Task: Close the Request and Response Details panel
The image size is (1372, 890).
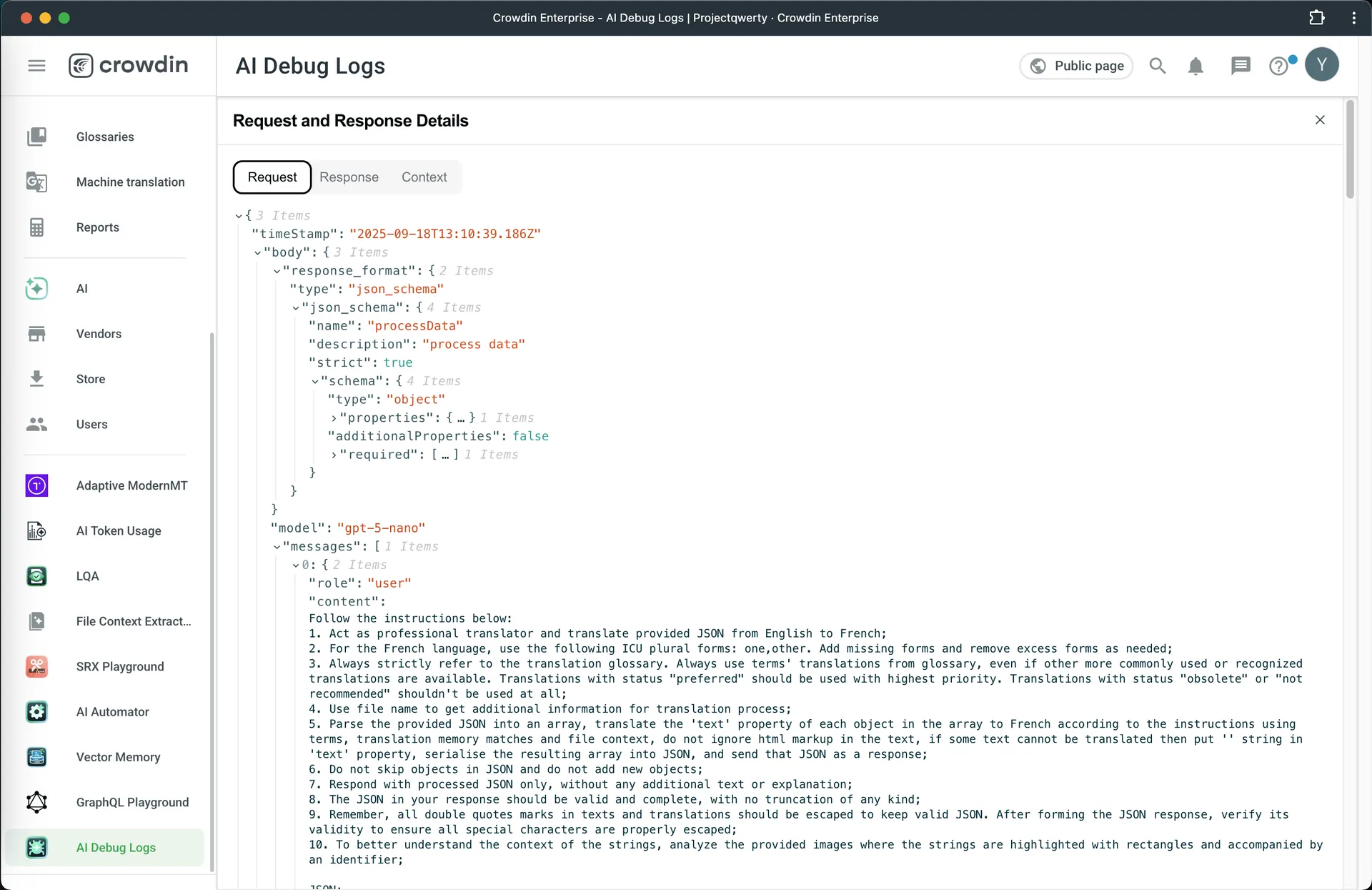Action: 1320,120
